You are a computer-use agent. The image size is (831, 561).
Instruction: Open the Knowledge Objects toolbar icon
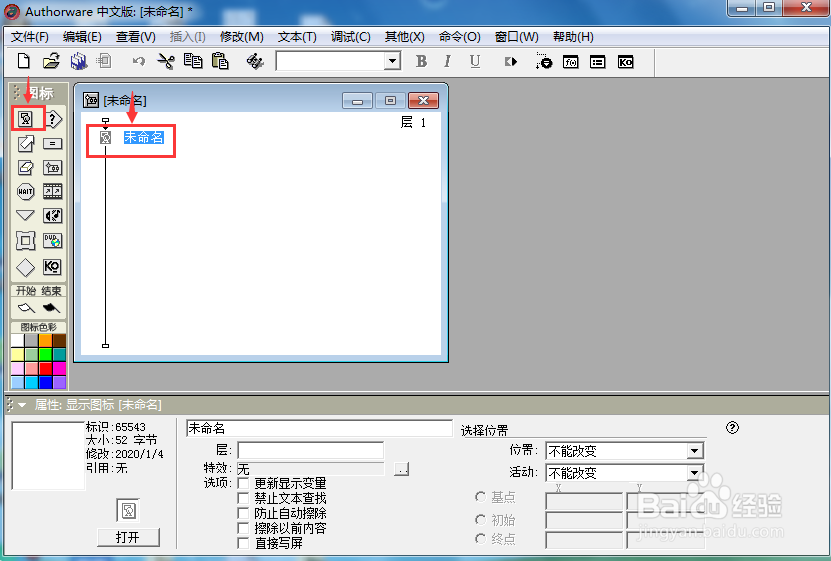point(625,62)
